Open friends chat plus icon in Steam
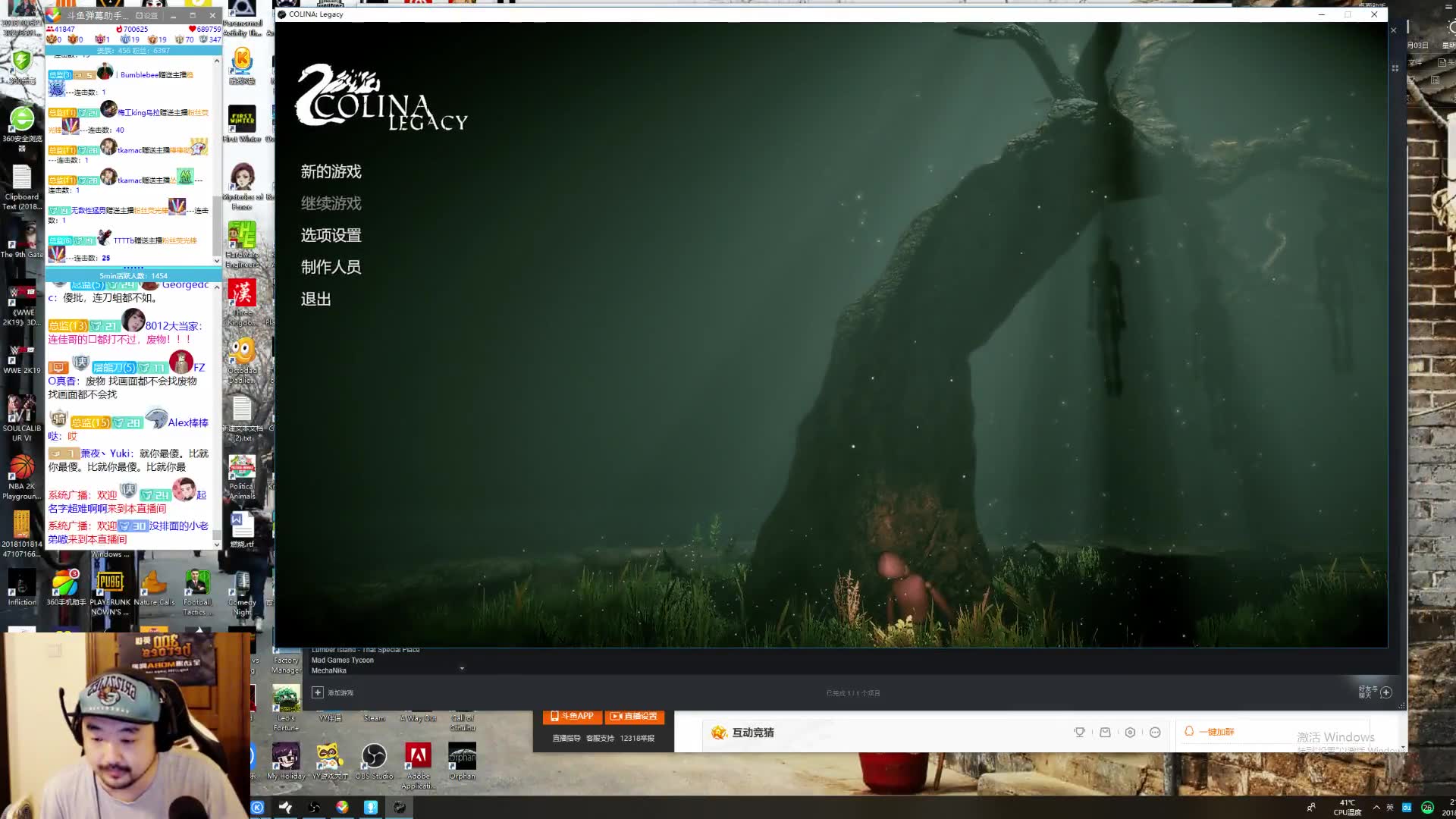The height and width of the screenshot is (819, 1456). [1385, 692]
